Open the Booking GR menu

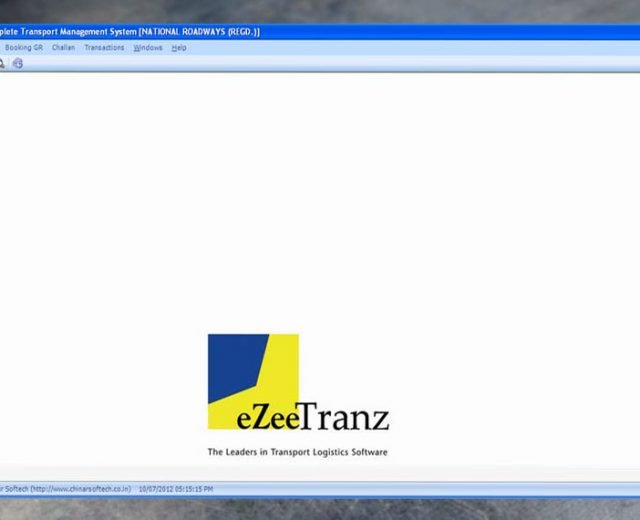(x=24, y=48)
